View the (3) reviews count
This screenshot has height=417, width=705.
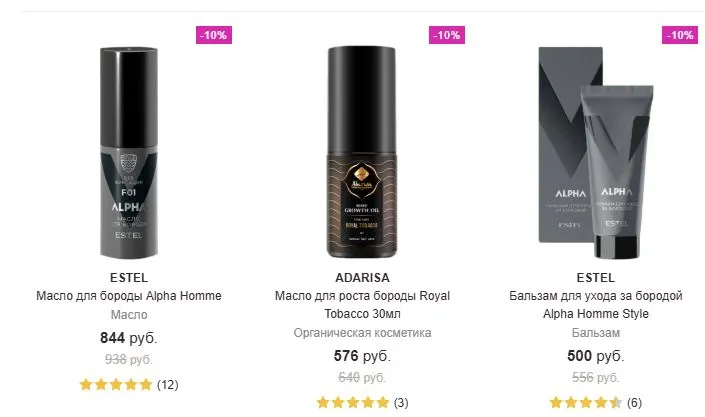[x=401, y=403]
